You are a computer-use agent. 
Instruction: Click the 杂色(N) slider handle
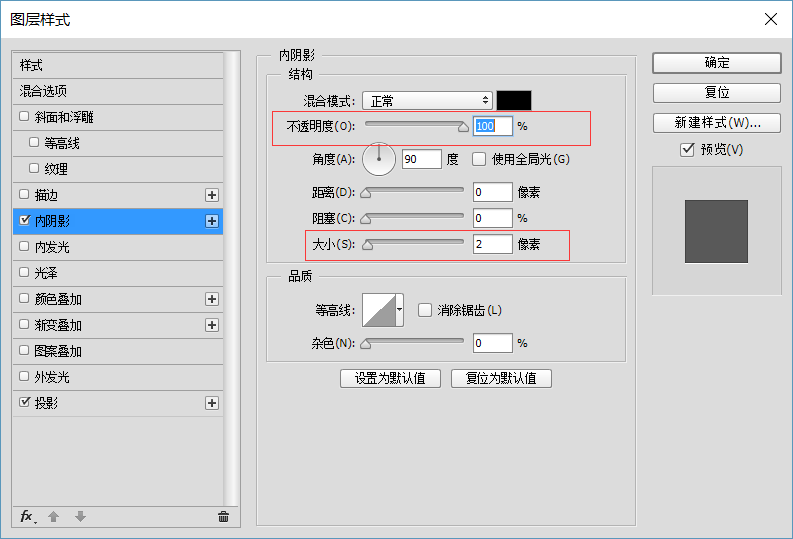[x=366, y=344]
